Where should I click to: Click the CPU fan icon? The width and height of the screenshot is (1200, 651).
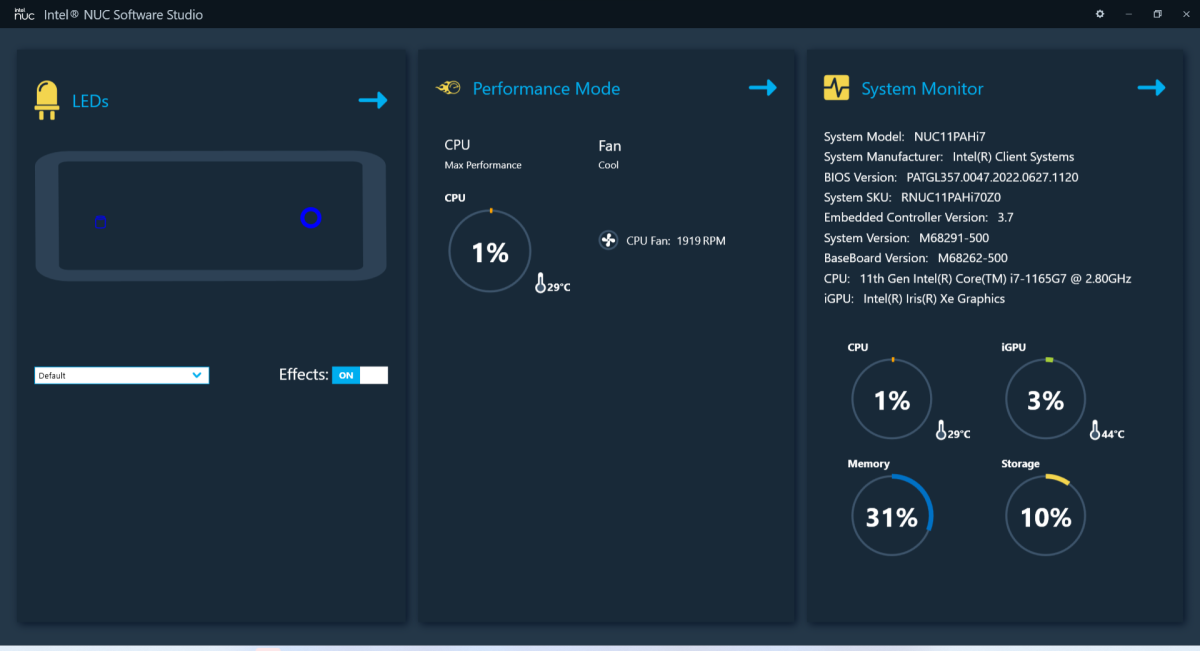coord(608,240)
